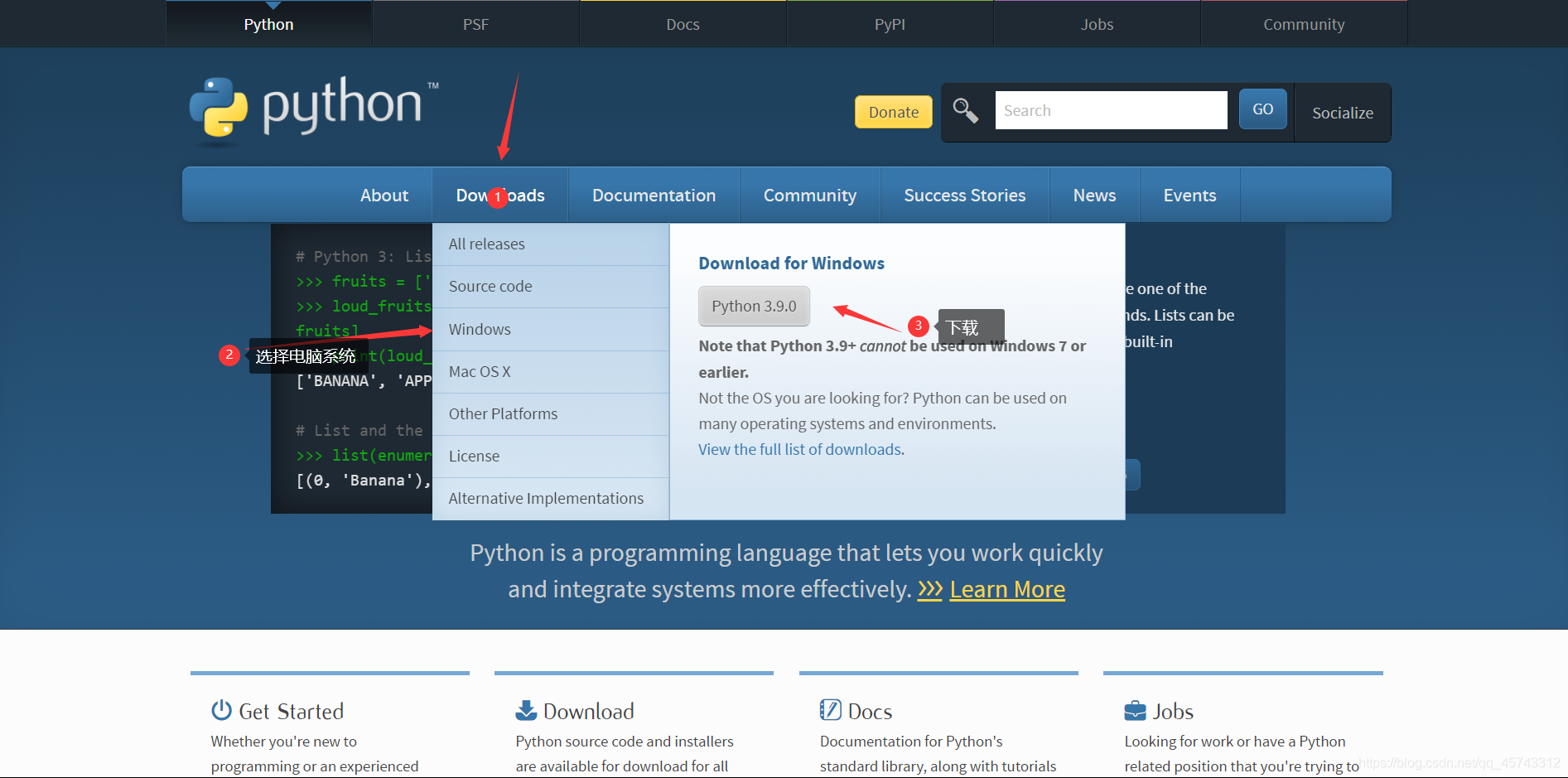Image resolution: width=1568 pixels, height=778 pixels.
Task: Click the Download arrow icon
Action: click(526, 710)
